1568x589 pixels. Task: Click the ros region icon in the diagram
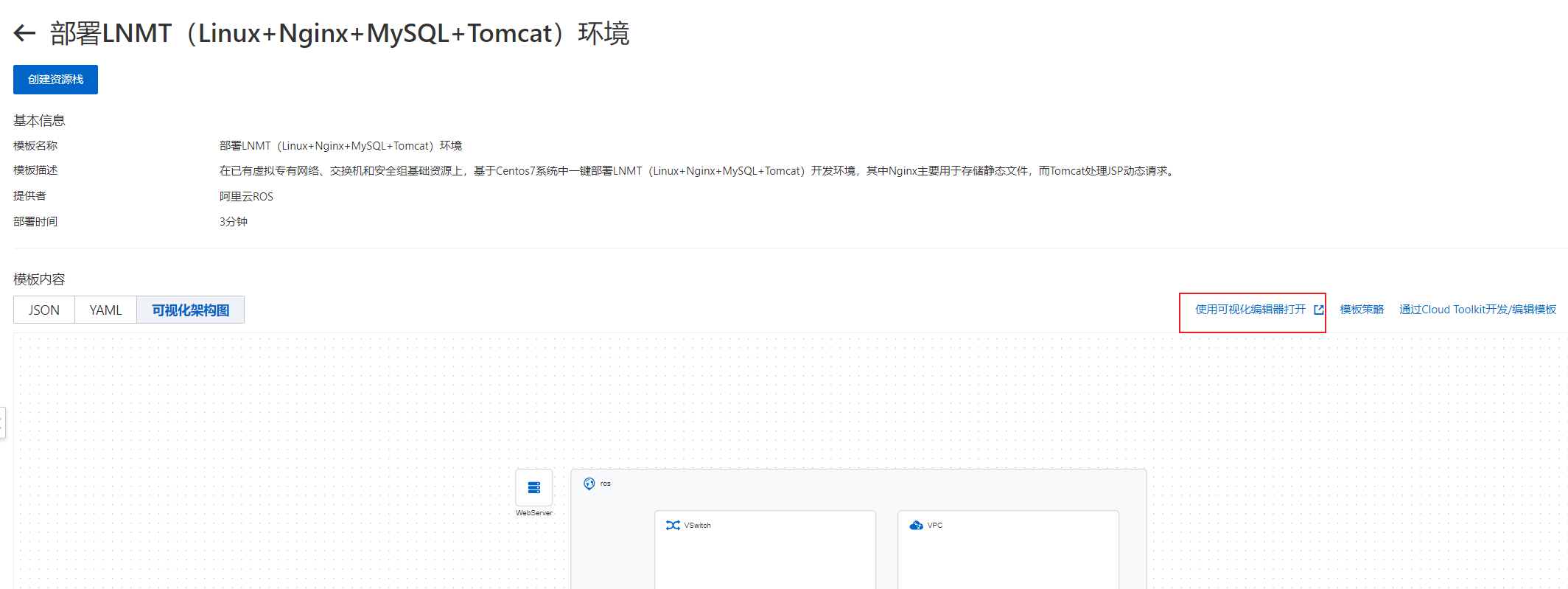pos(589,484)
